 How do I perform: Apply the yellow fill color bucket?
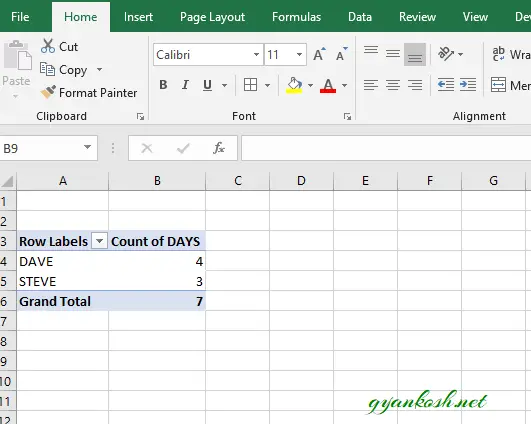(294, 85)
